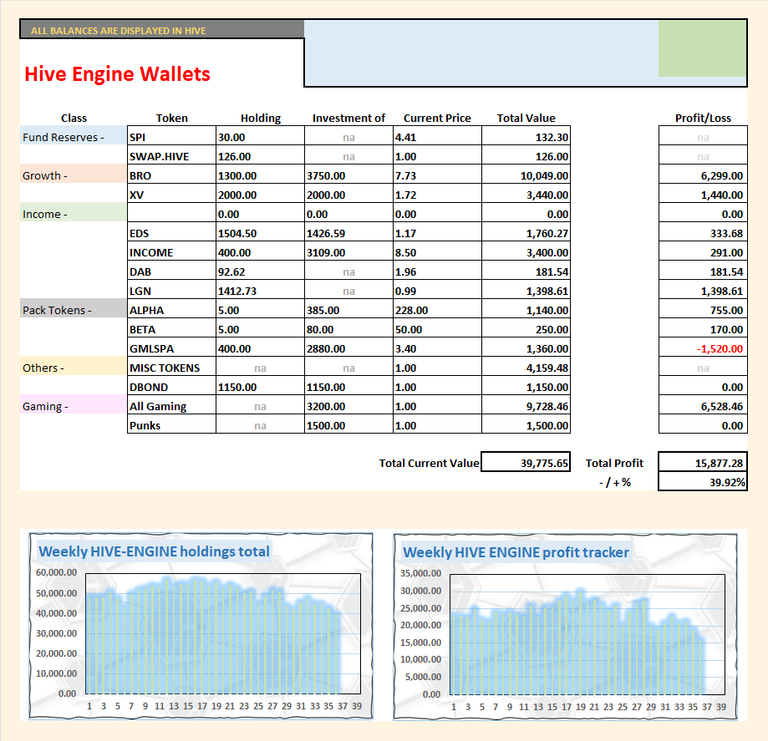Select the profit percentage cell 39.92%
The width and height of the screenshot is (768, 741).
(x=703, y=481)
